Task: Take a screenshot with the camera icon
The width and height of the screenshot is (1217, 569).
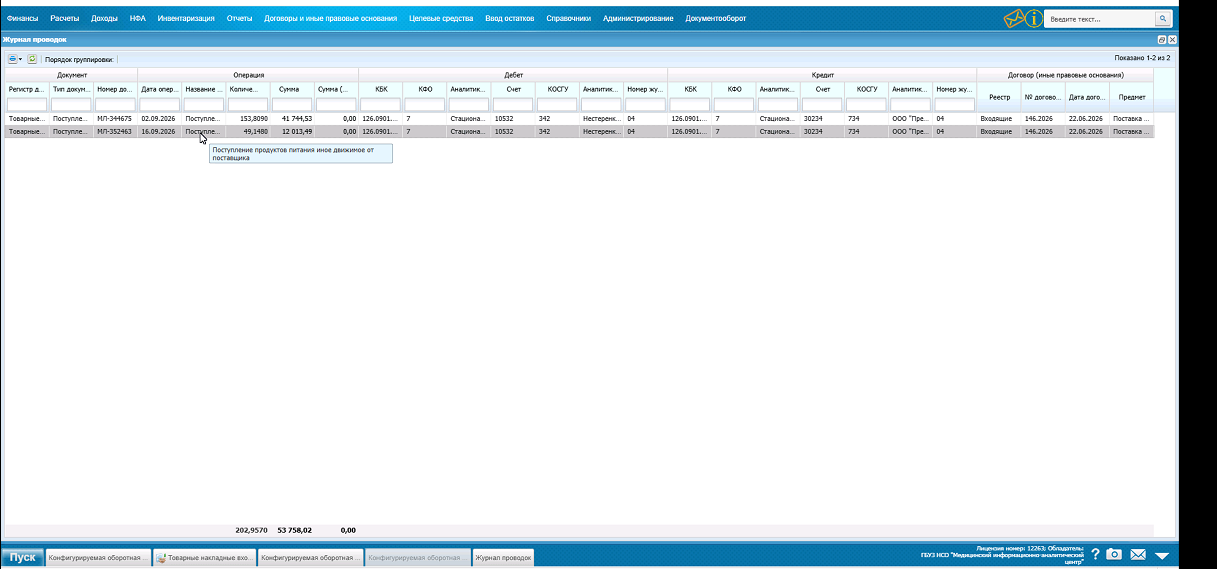Action: click(x=1113, y=555)
